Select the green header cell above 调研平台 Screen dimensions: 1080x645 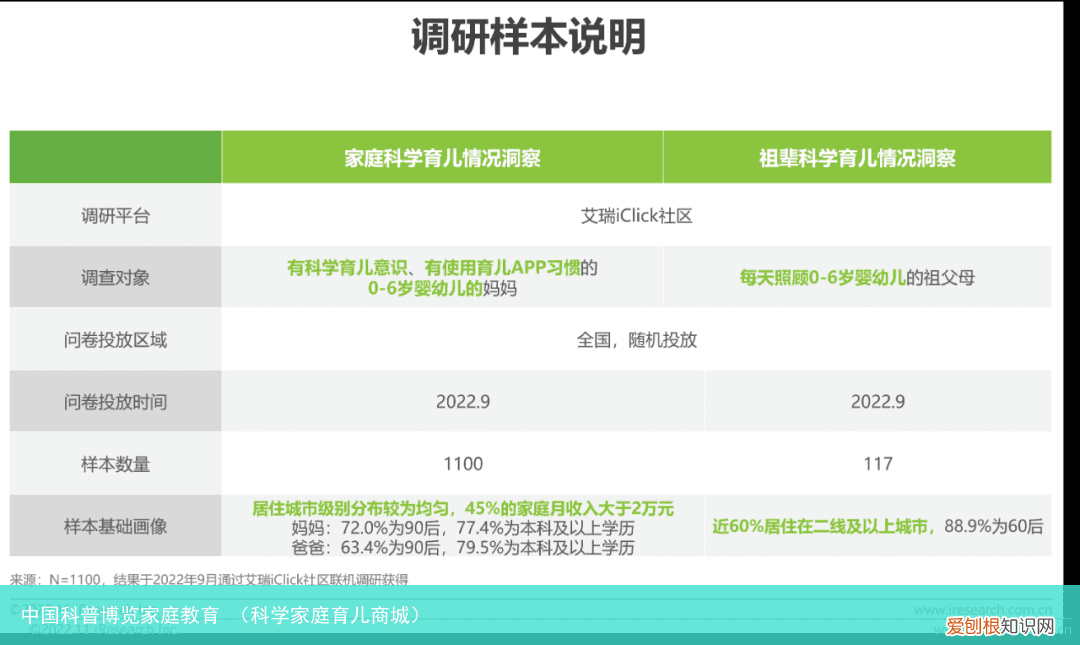pos(115,156)
